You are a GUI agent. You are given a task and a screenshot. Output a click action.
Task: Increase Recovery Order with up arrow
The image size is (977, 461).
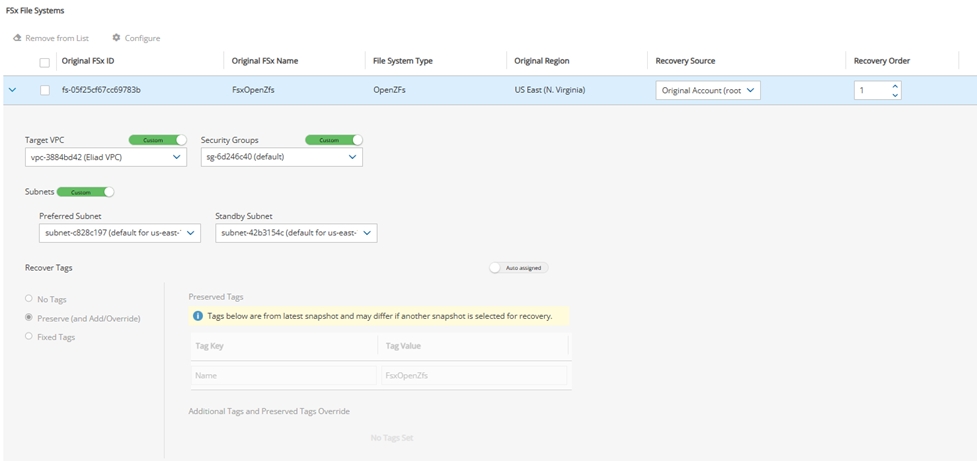pos(895,86)
